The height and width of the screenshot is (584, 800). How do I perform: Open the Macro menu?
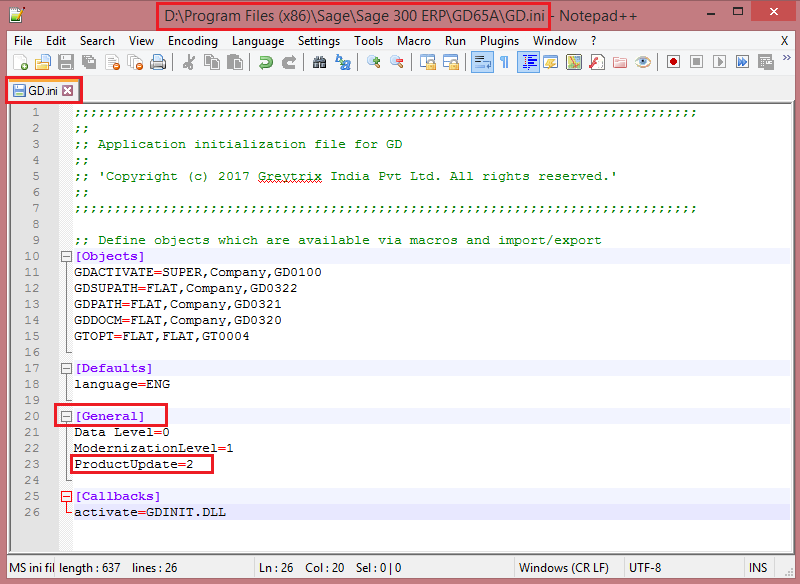pos(413,41)
